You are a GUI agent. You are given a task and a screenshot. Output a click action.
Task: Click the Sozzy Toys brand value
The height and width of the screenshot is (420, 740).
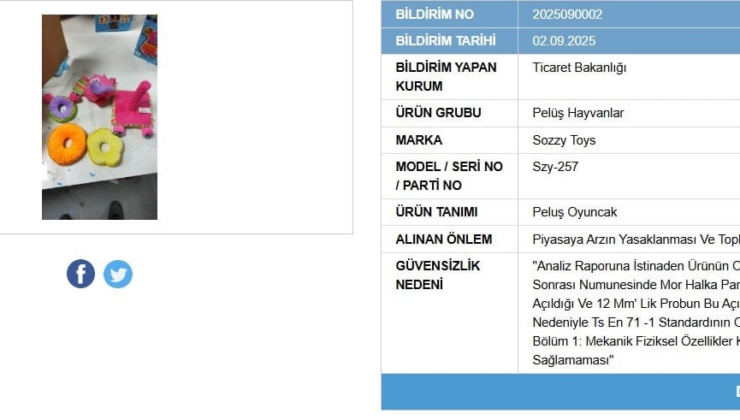[564, 140]
